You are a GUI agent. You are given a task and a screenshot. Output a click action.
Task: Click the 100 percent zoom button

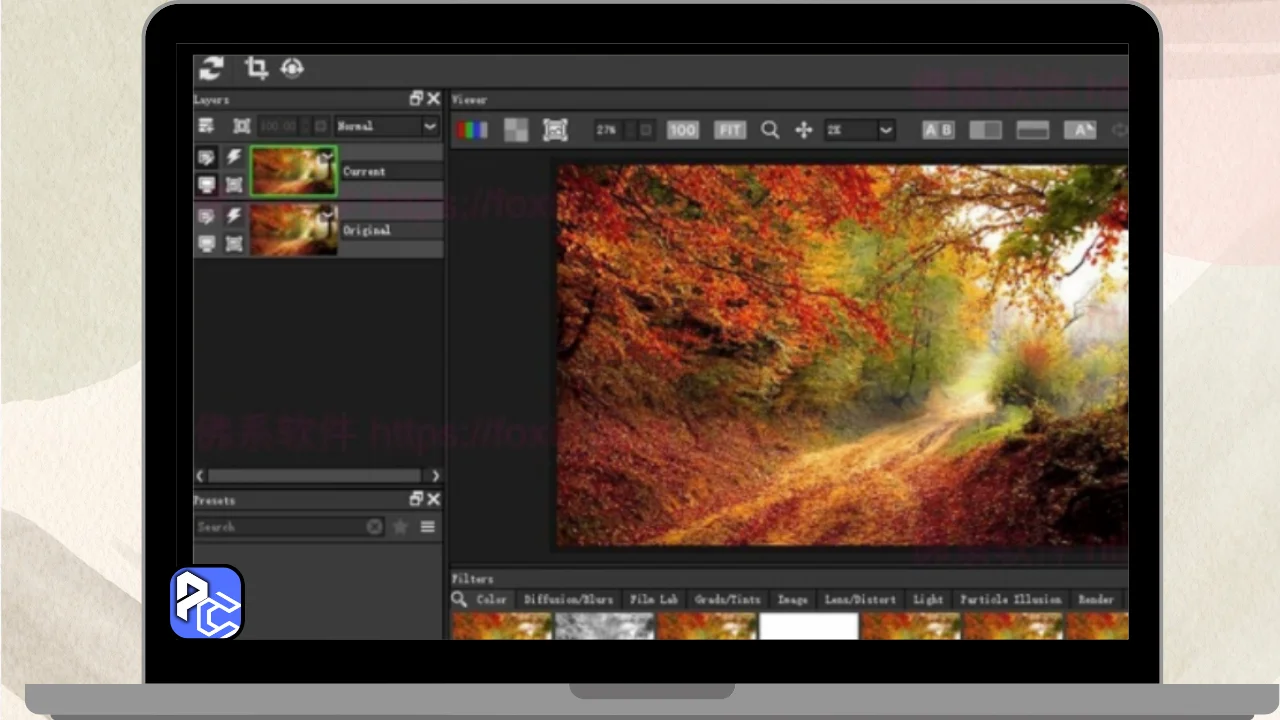(682, 130)
